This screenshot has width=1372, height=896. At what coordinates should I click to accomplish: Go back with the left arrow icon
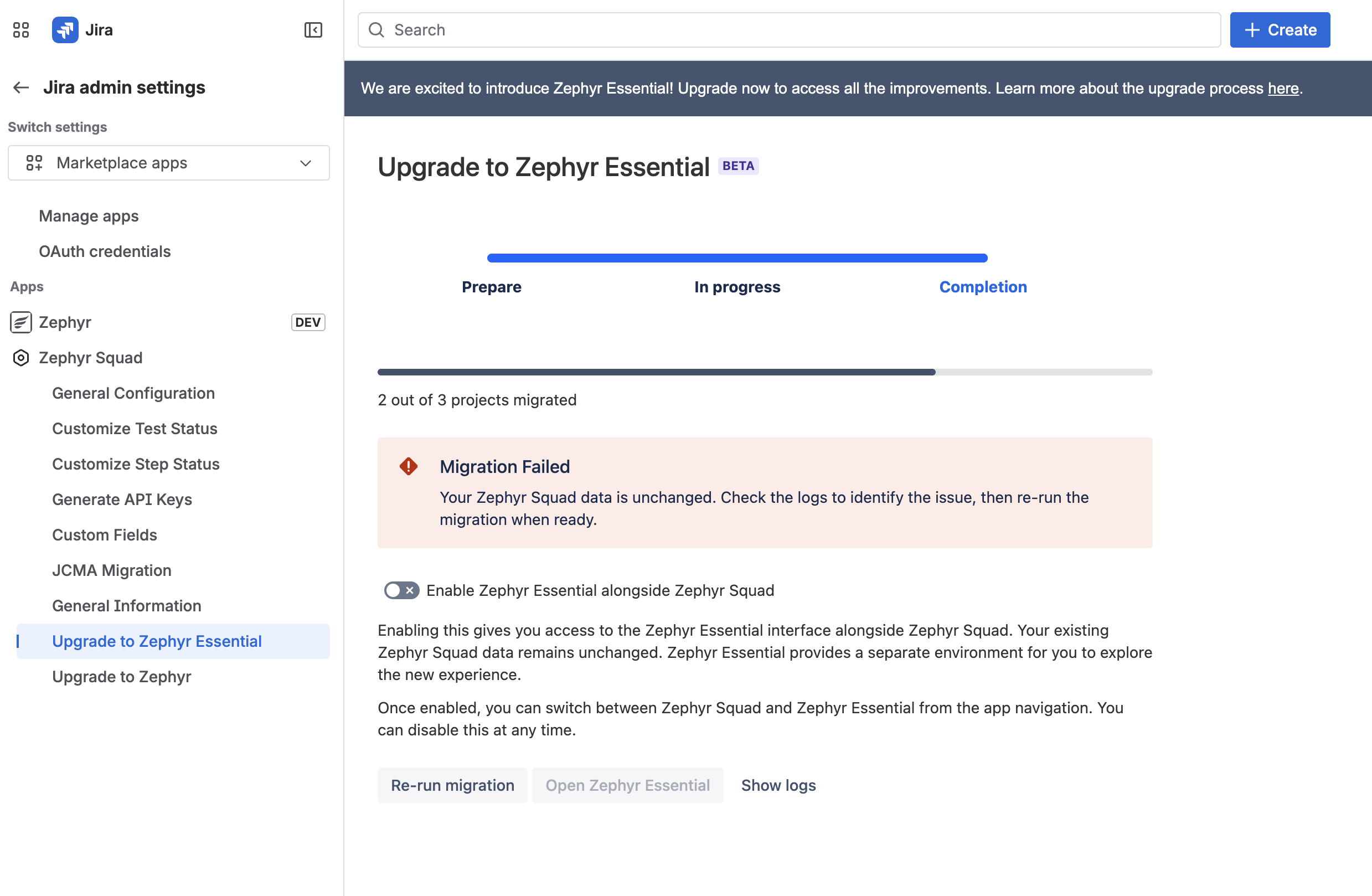22,87
